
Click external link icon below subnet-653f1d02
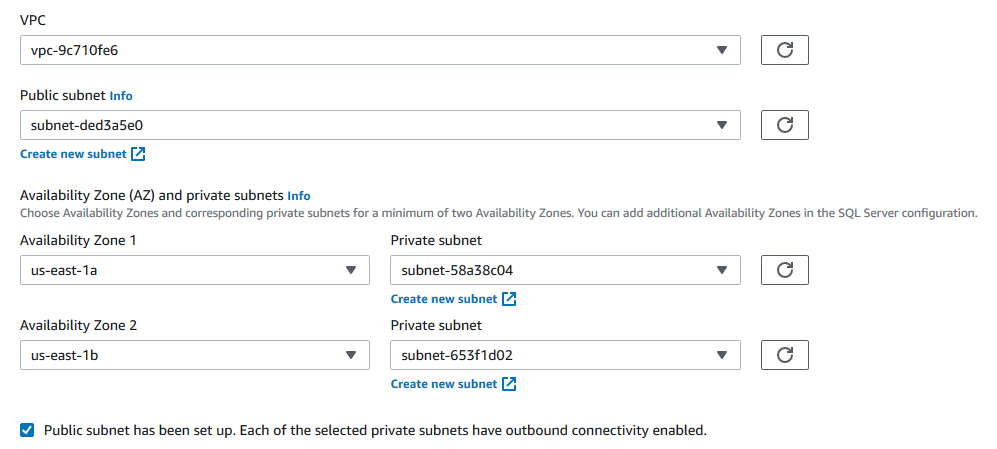click(509, 384)
